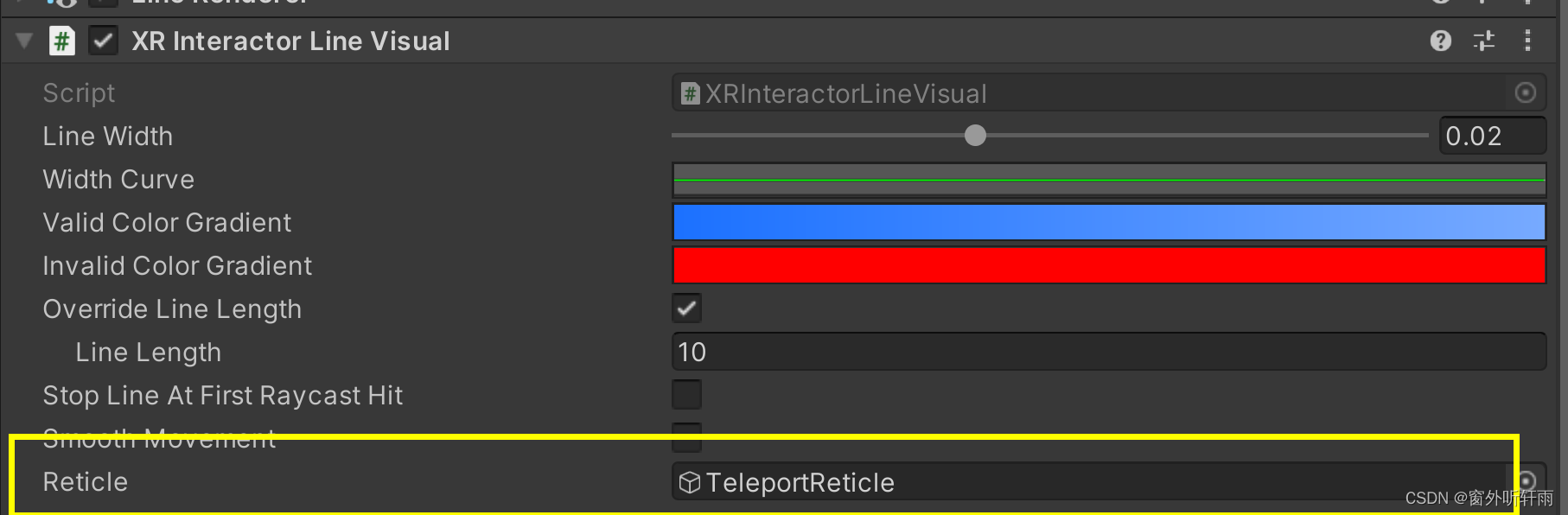
Task: Open the Valid Color Gradient editor
Action: (x=1109, y=222)
